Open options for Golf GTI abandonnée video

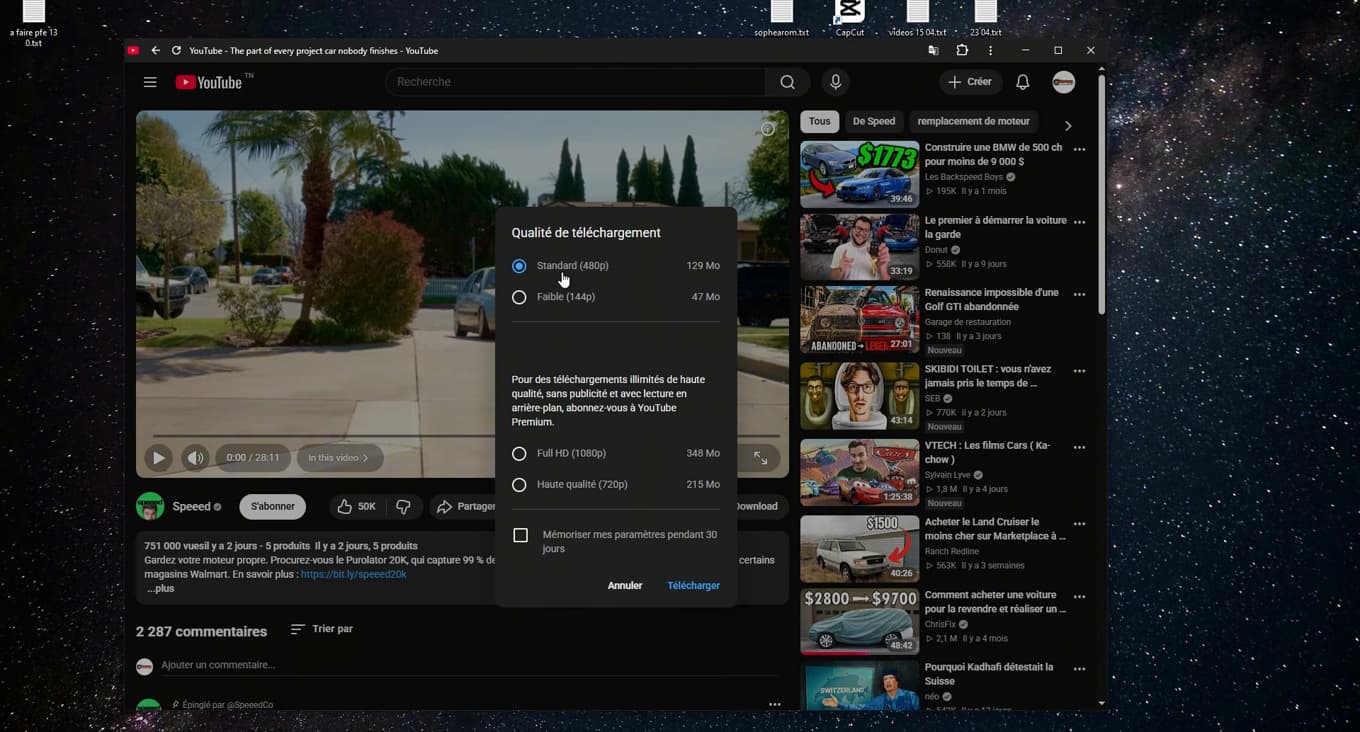(x=1079, y=294)
